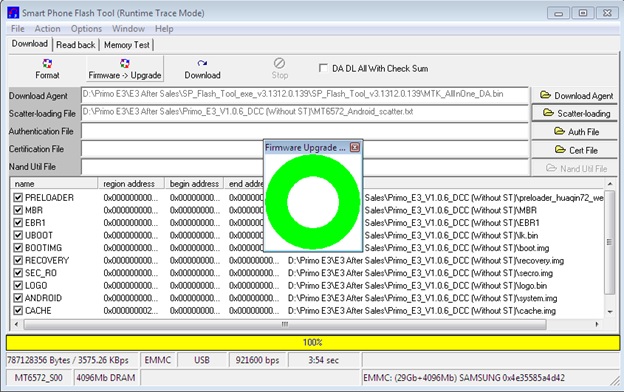Click the MT6572_S00 status entry
Image resolution: width=624 pixels, height=392 pixels.
click(39, 378)
